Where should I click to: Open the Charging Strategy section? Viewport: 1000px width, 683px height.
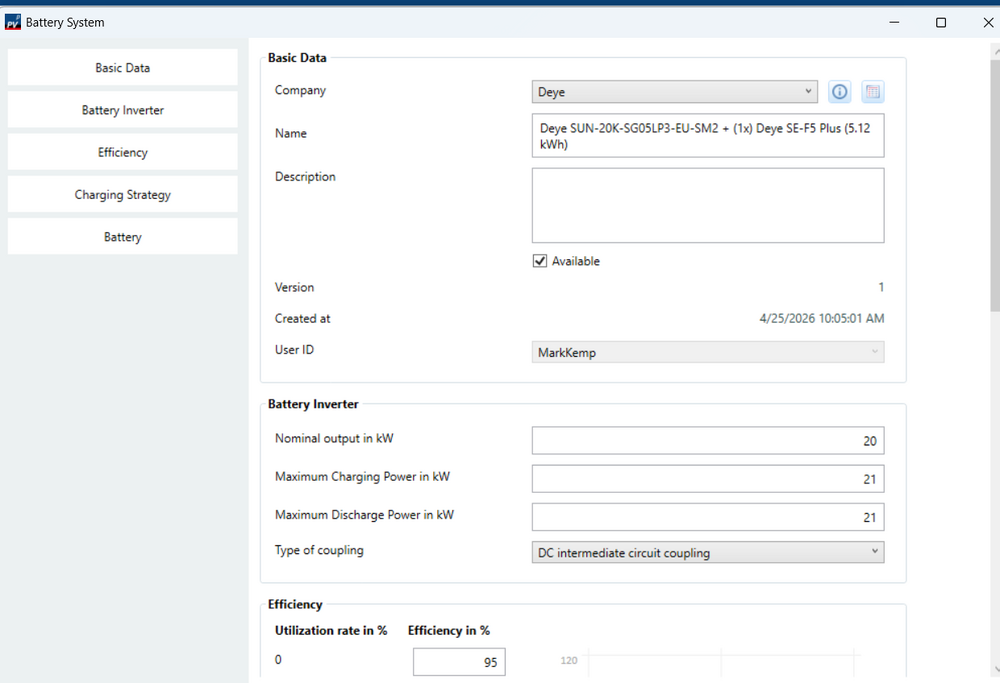coord(123,195)
